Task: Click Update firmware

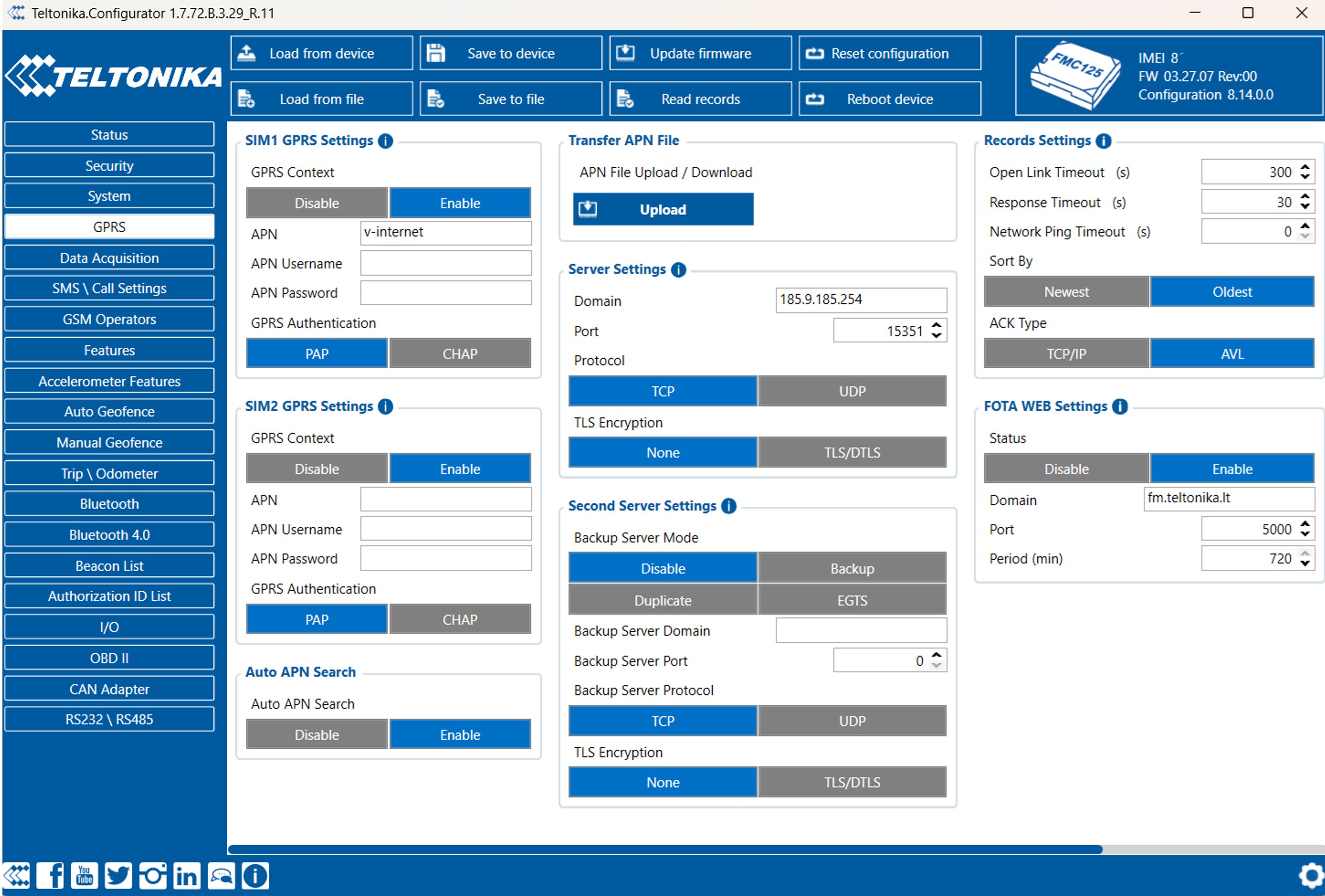Action: click(x=701, y=53)
